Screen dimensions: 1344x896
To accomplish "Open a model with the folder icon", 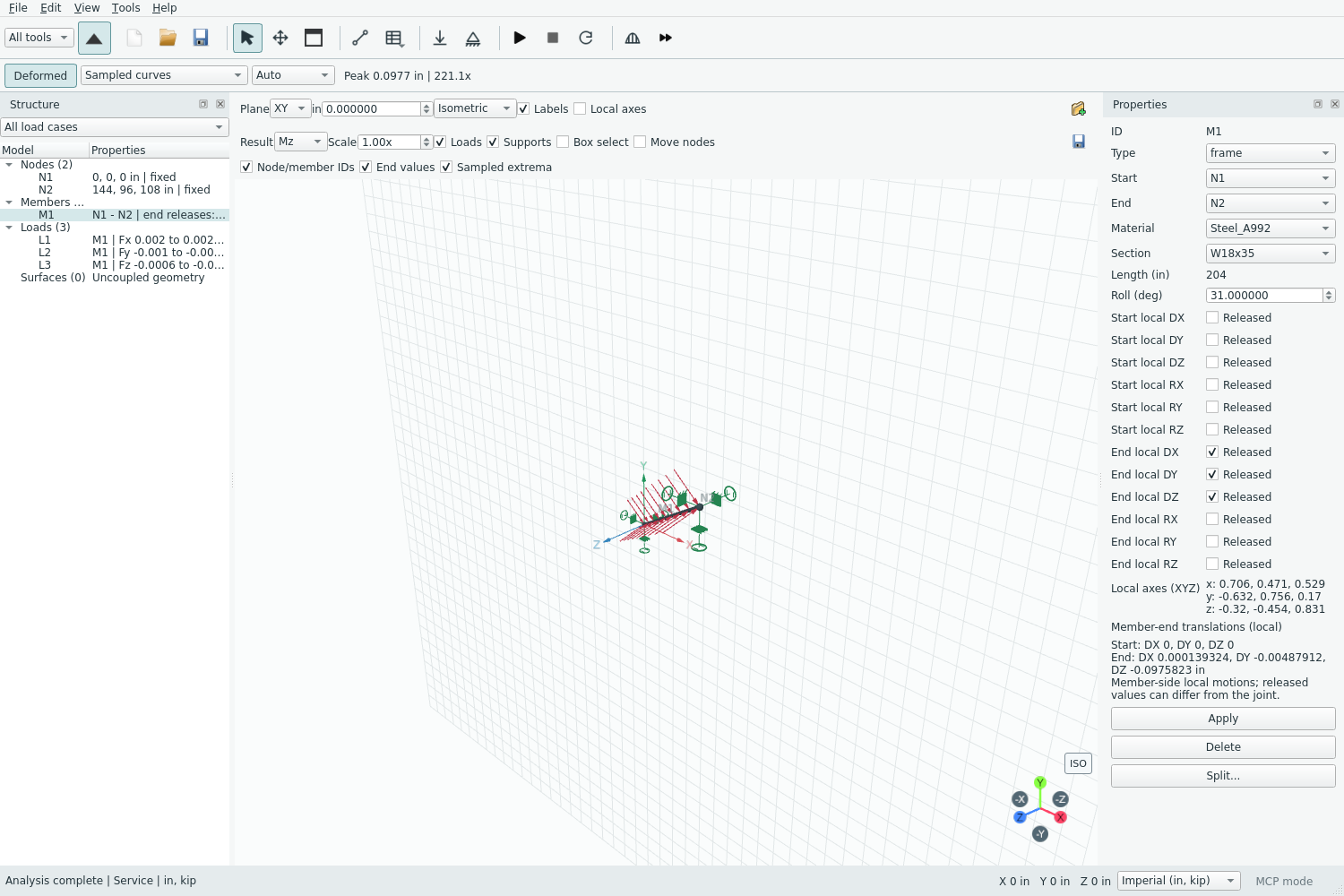I will tap(168, 38).
